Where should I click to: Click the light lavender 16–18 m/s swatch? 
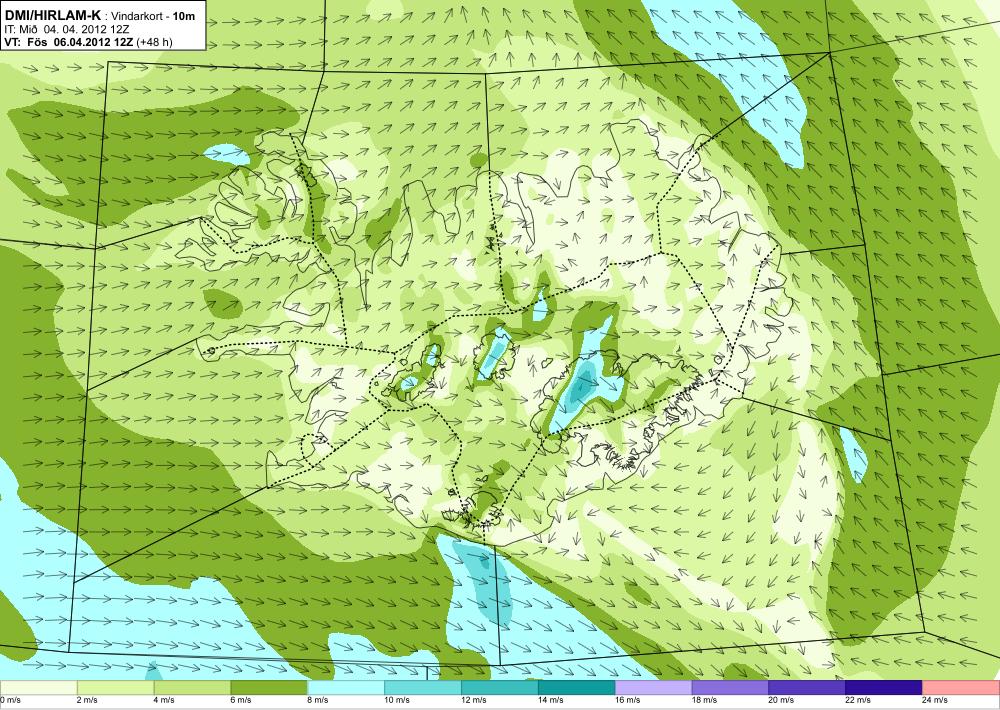(654, 688)
